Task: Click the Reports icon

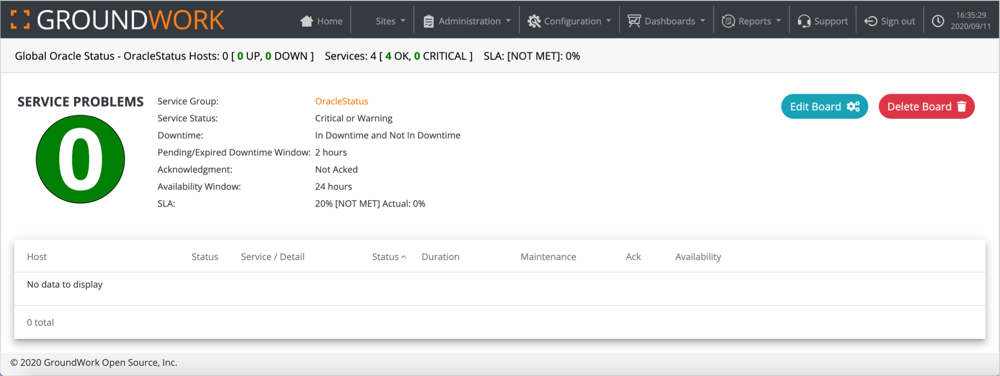Action: (728, 21)
